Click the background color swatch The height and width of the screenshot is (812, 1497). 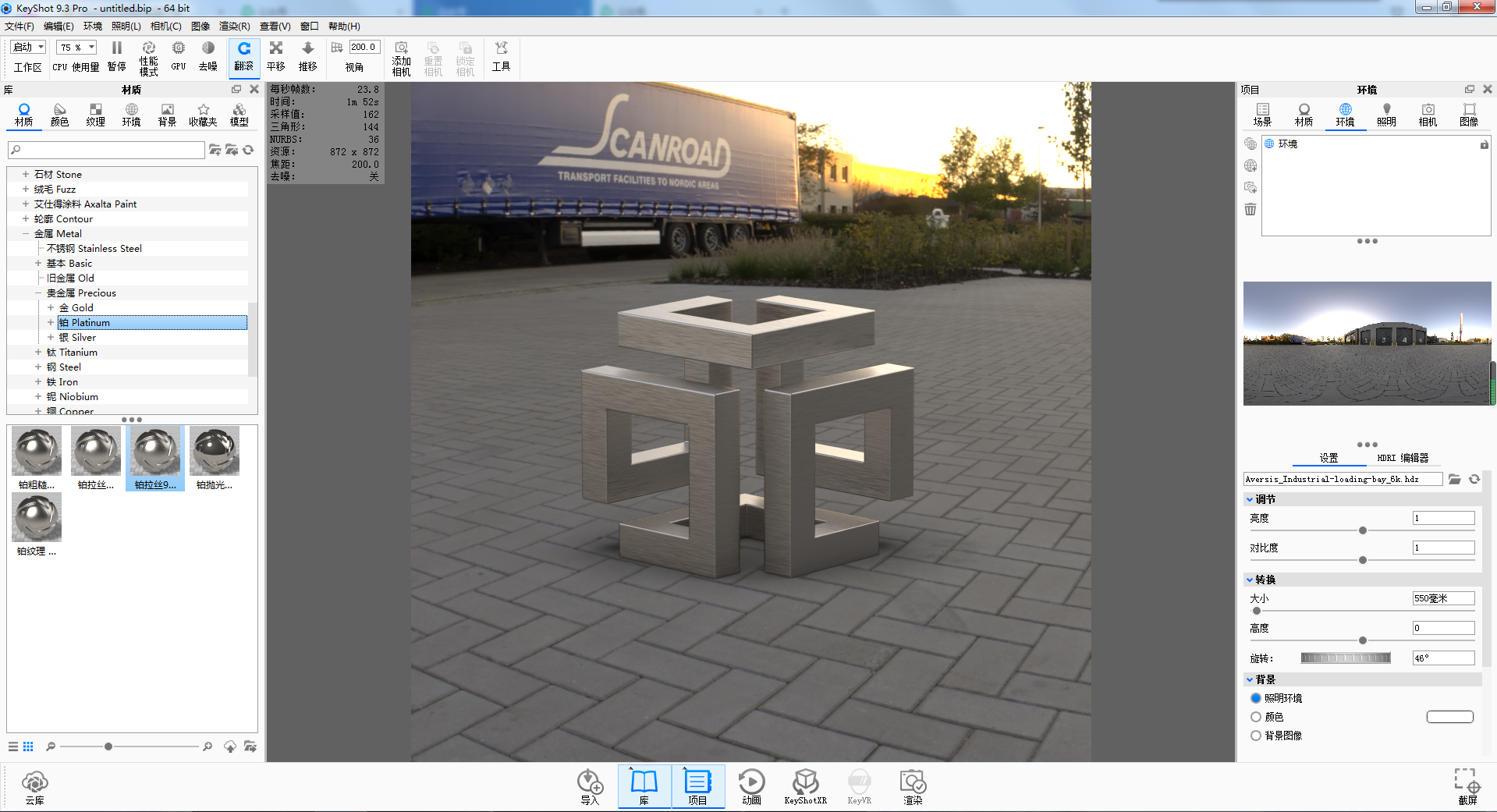pos(1450,717)
